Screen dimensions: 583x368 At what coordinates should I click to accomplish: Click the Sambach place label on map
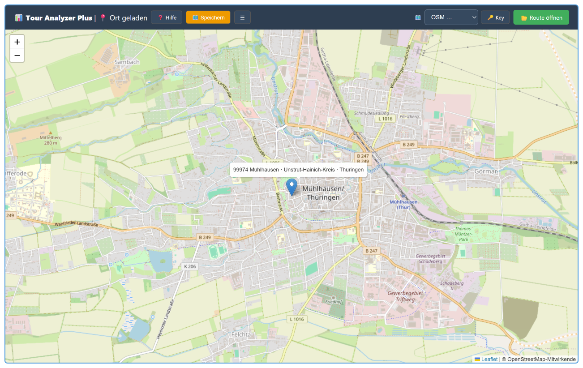tap(127, 62)
